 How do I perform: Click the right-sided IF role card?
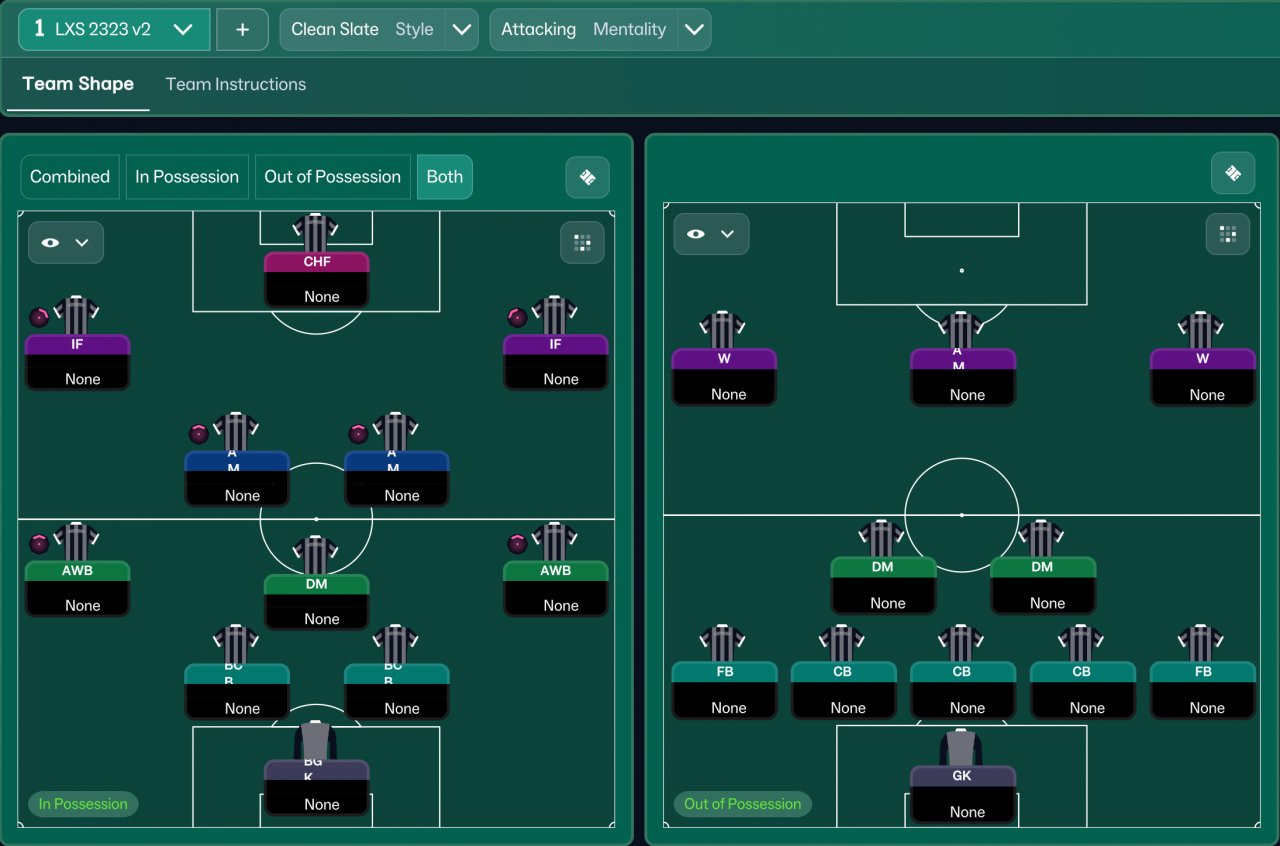pyautogui.click(x=555, y=362)
